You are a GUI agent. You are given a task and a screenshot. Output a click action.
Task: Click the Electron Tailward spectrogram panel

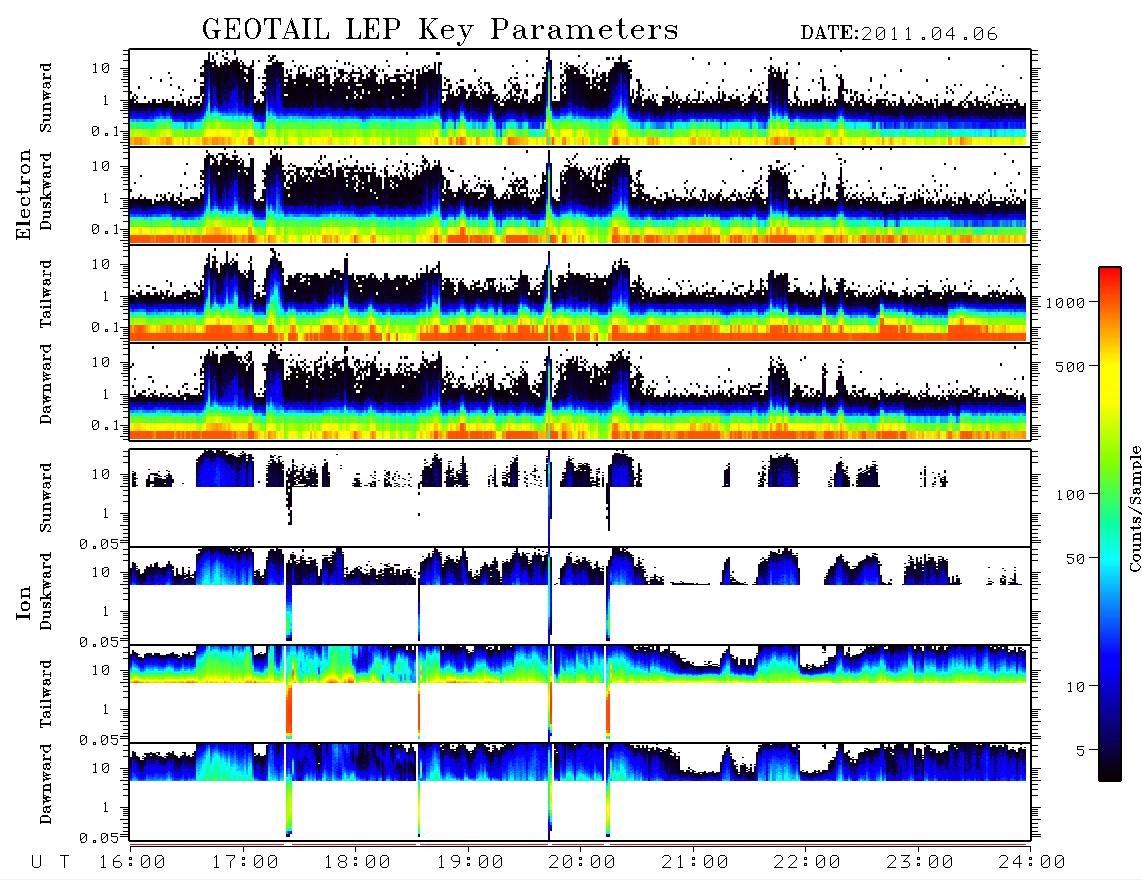click(580, 294)
